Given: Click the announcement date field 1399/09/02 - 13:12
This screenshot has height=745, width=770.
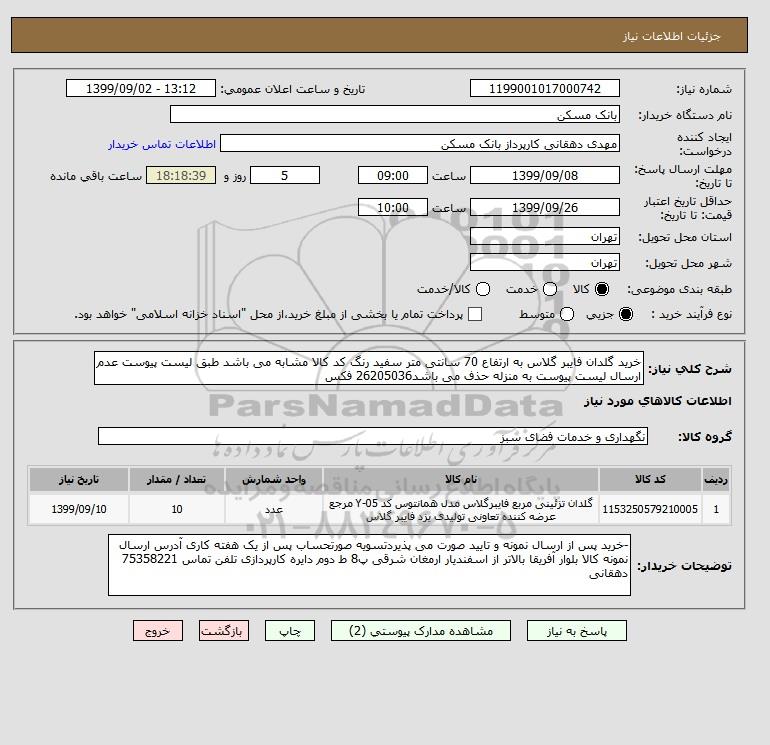Looking at the screenshot, I should point(141,88).
